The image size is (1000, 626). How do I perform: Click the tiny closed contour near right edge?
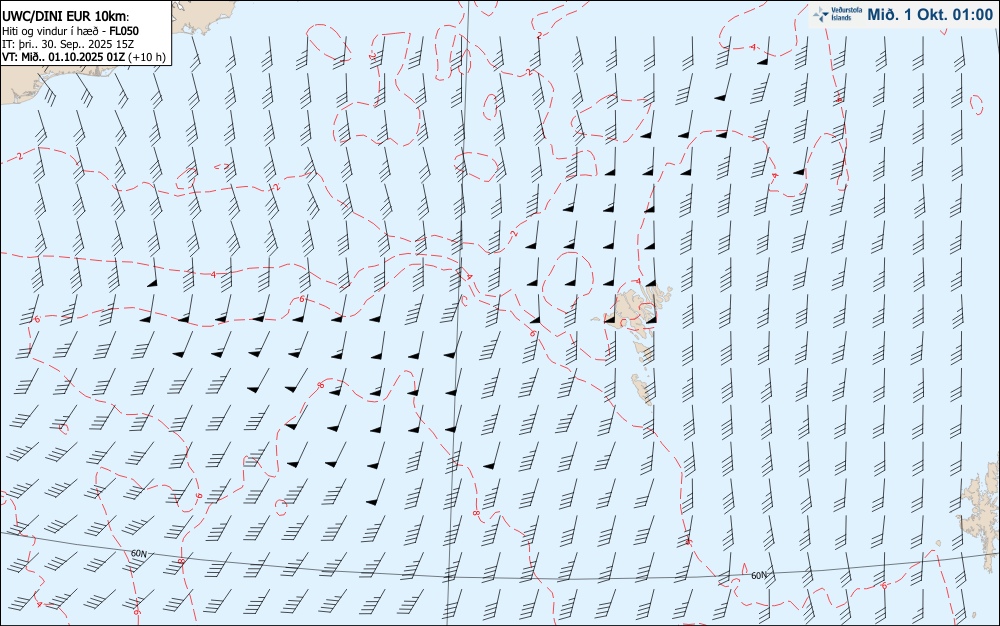pos(976,104)
